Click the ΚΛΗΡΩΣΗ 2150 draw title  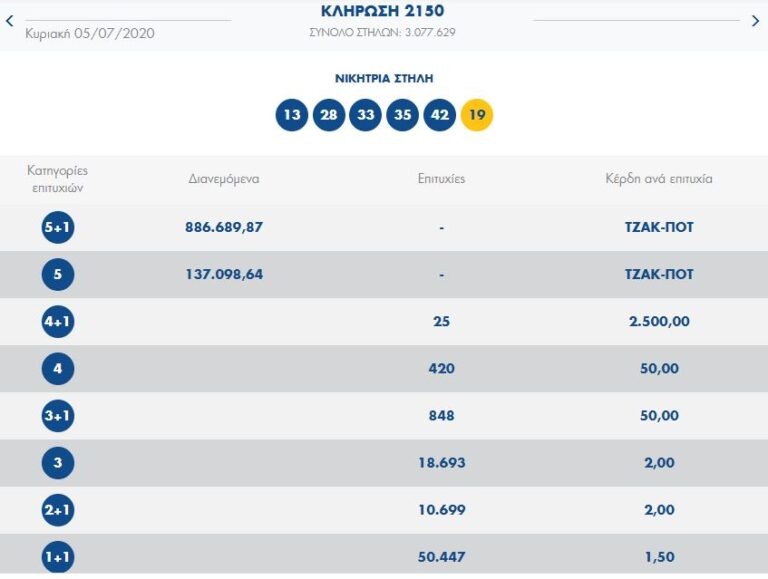point(383,12)
